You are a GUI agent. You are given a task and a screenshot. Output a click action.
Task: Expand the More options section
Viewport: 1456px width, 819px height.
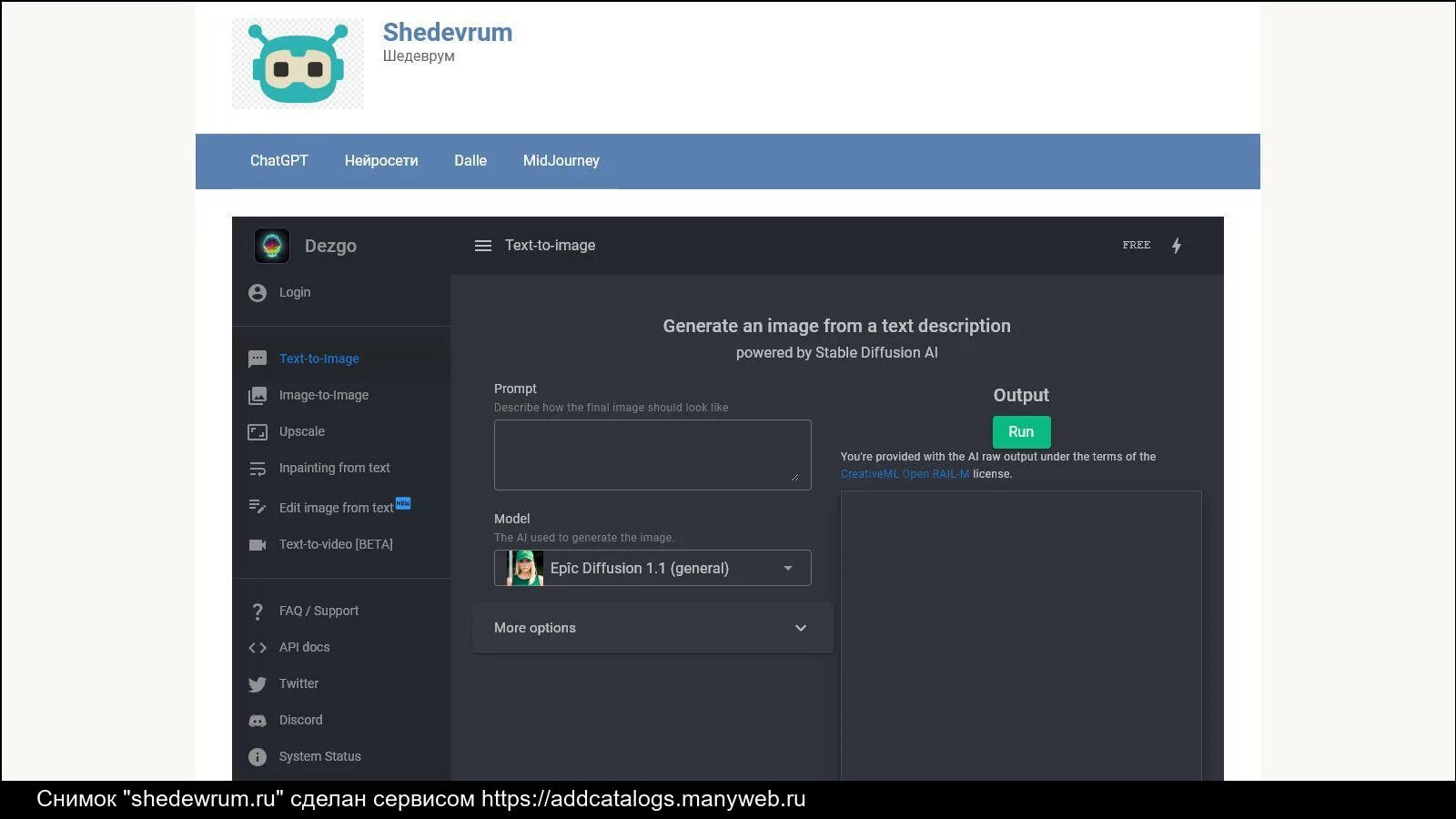point(652,628)
